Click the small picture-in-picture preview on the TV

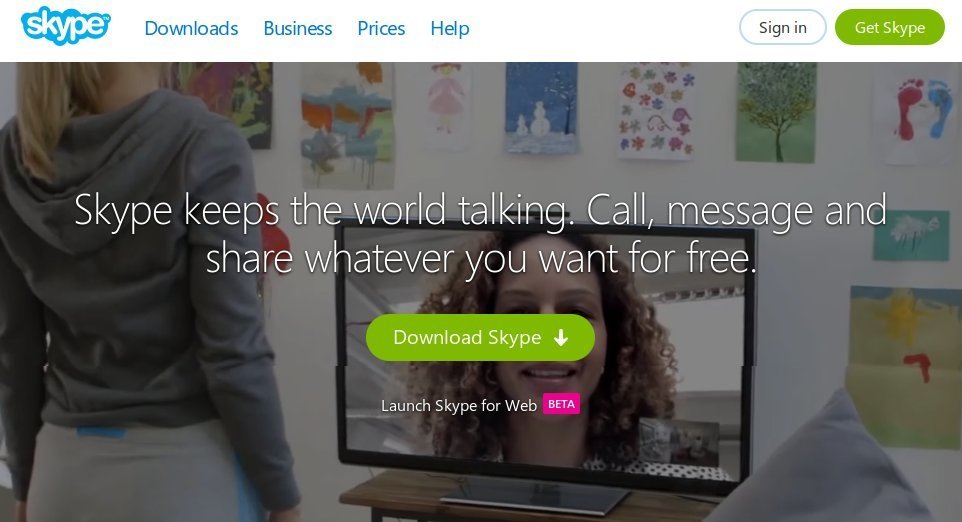tap(679, 442)
